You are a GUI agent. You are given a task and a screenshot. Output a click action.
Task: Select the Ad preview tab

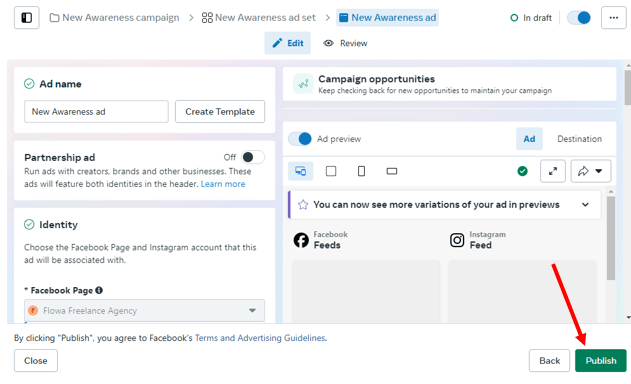pyautogui.click(x=529, y=139)
